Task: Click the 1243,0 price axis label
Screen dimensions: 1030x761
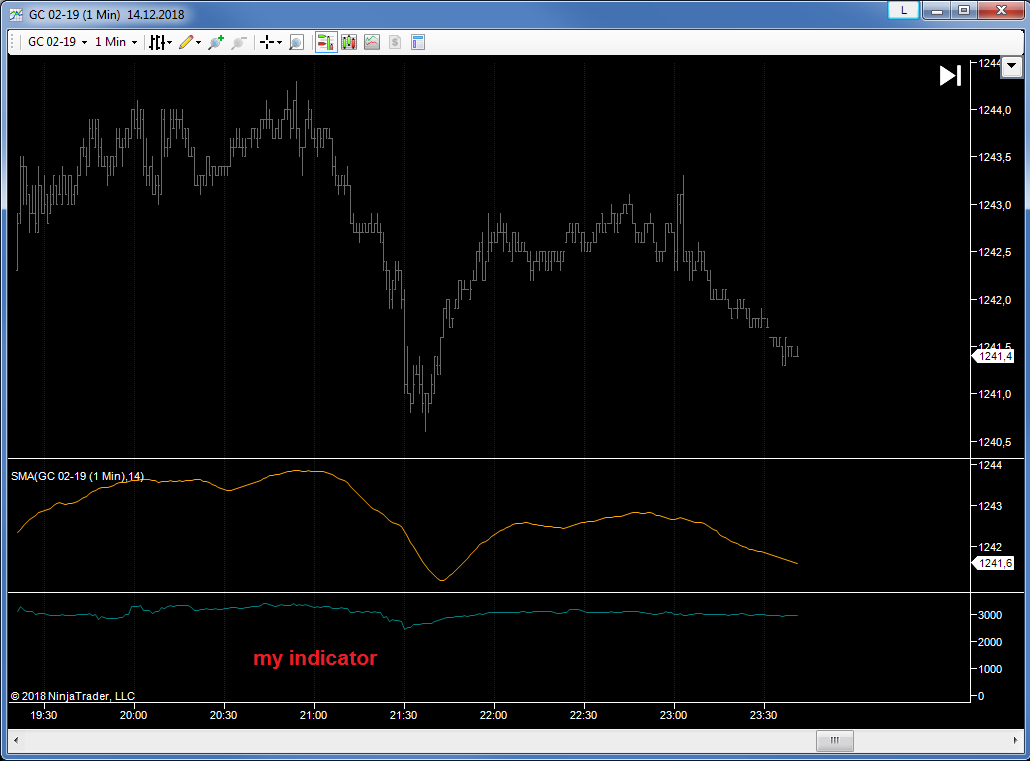Action: pyautogui.click(x=995, y=205)
